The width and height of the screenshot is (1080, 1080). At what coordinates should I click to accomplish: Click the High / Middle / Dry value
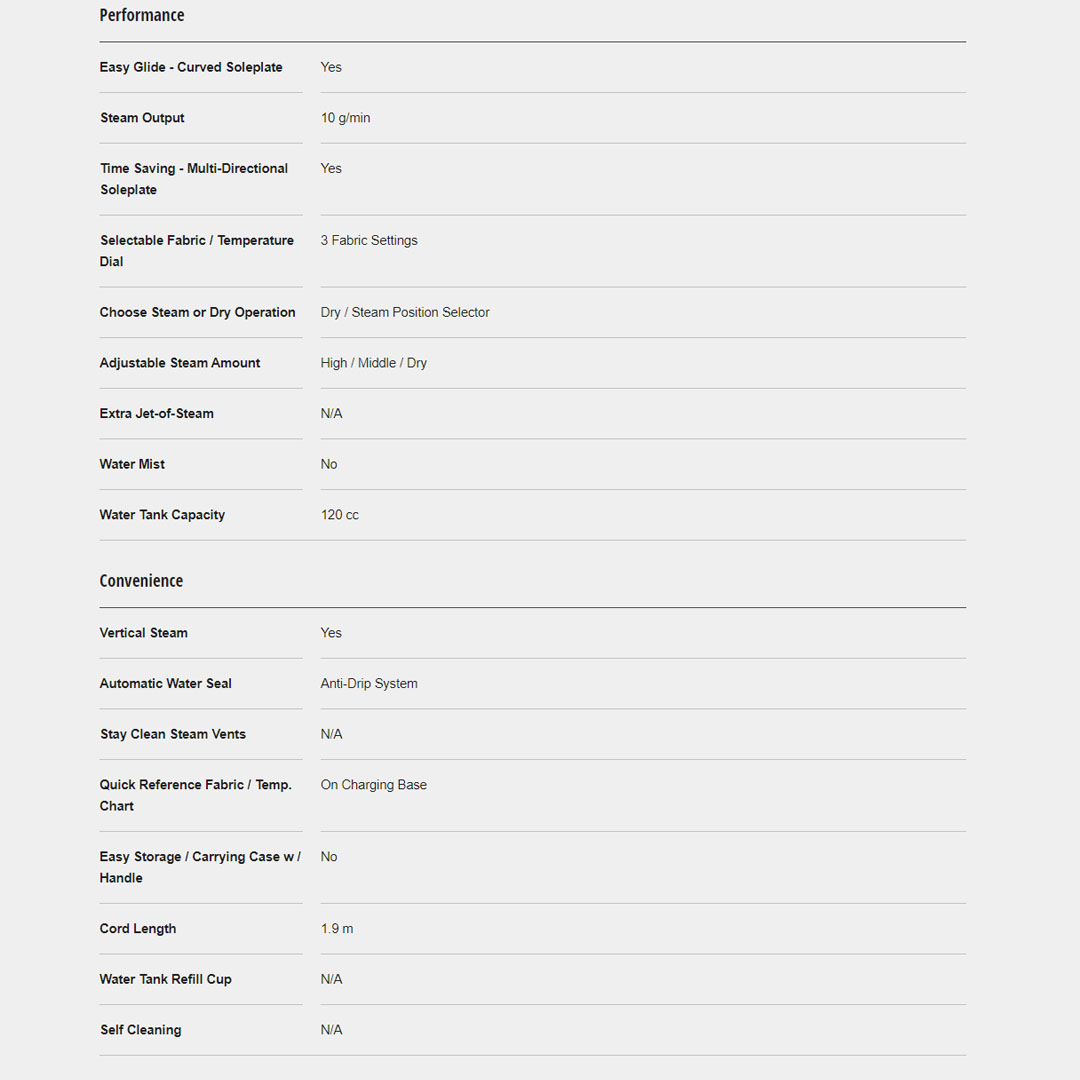pyautogui.click(x=373, y=363)
